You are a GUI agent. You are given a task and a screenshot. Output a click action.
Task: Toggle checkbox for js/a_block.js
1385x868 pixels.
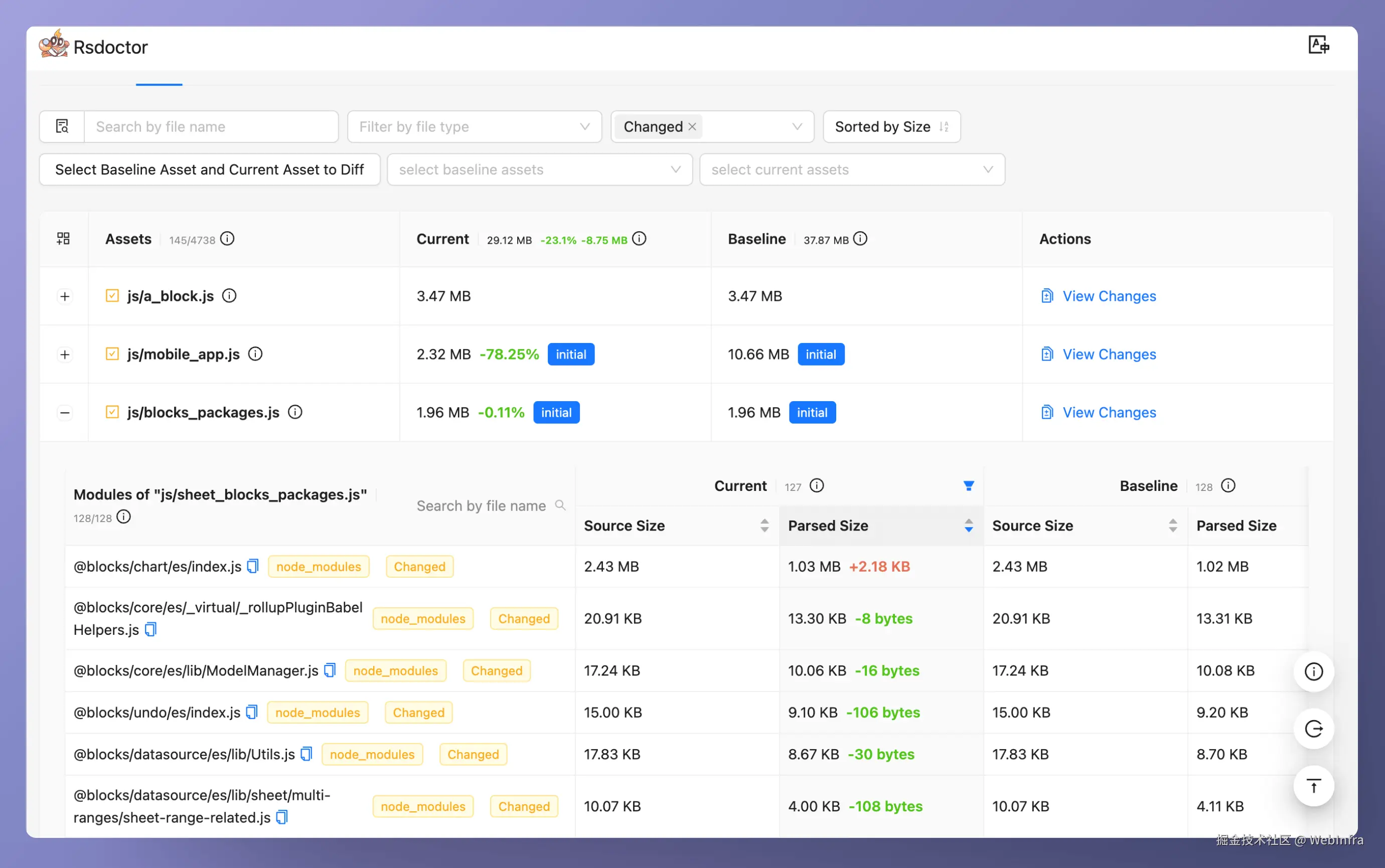112,296
